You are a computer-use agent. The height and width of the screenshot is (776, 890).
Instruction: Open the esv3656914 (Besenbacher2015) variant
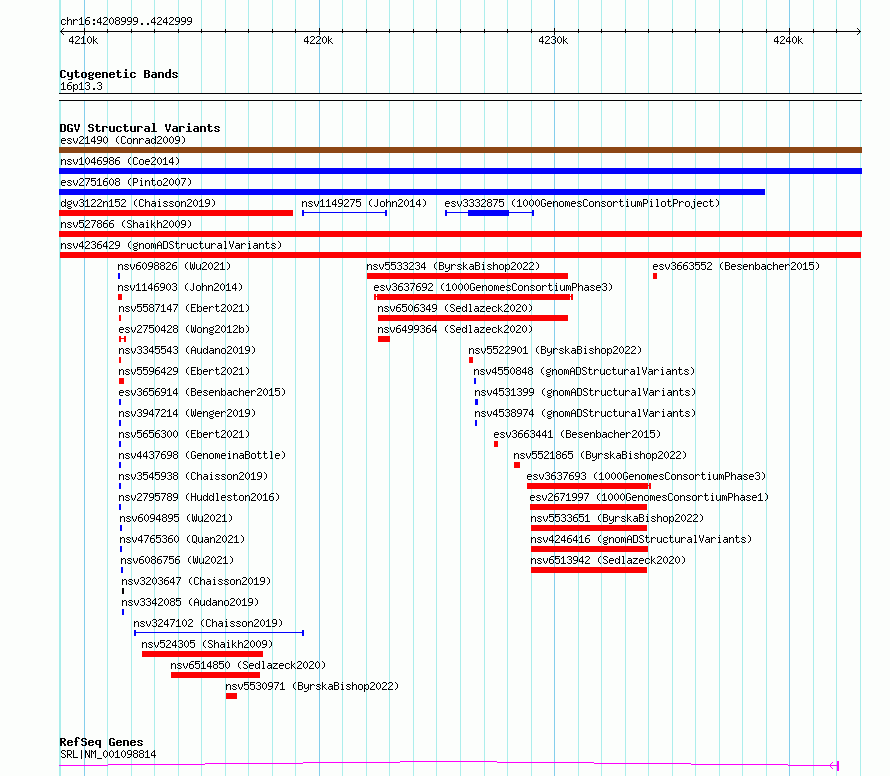click(x=202, y=392)
